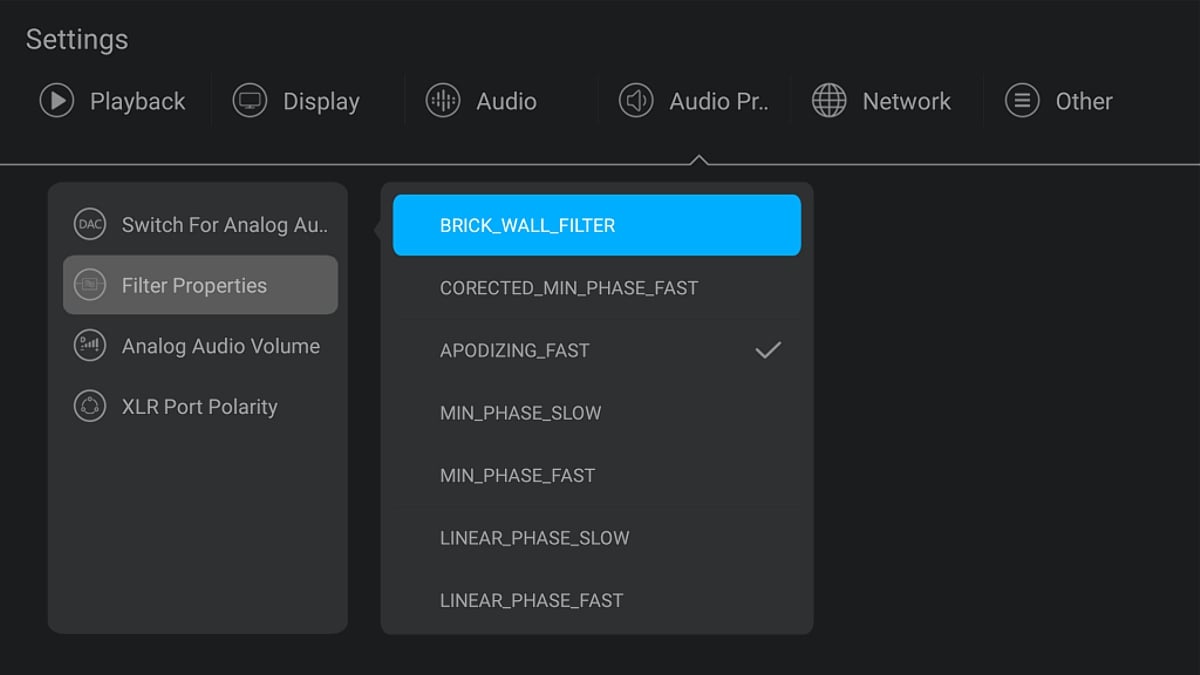Switch to the Display tab
Screen dimensions: 1200x675
[320, 101]
